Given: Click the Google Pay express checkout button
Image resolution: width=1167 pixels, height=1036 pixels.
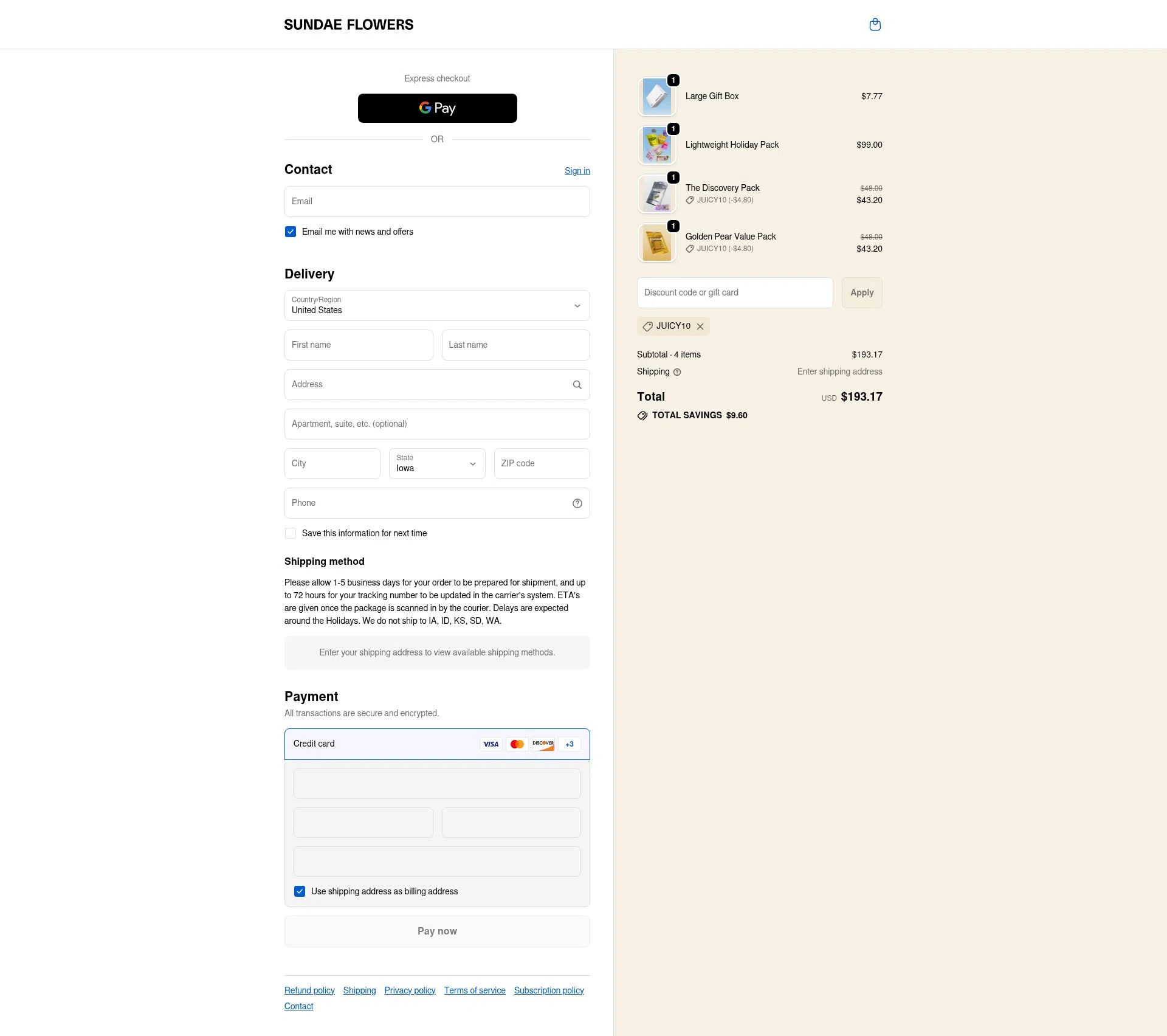Looking at the screenshot, I should [437, 108].
